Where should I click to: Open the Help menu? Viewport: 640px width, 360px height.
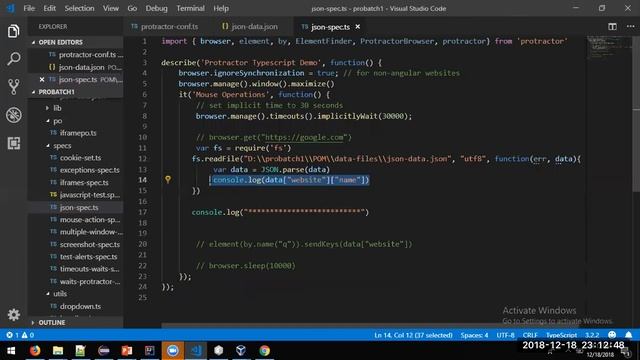point(221,8)
